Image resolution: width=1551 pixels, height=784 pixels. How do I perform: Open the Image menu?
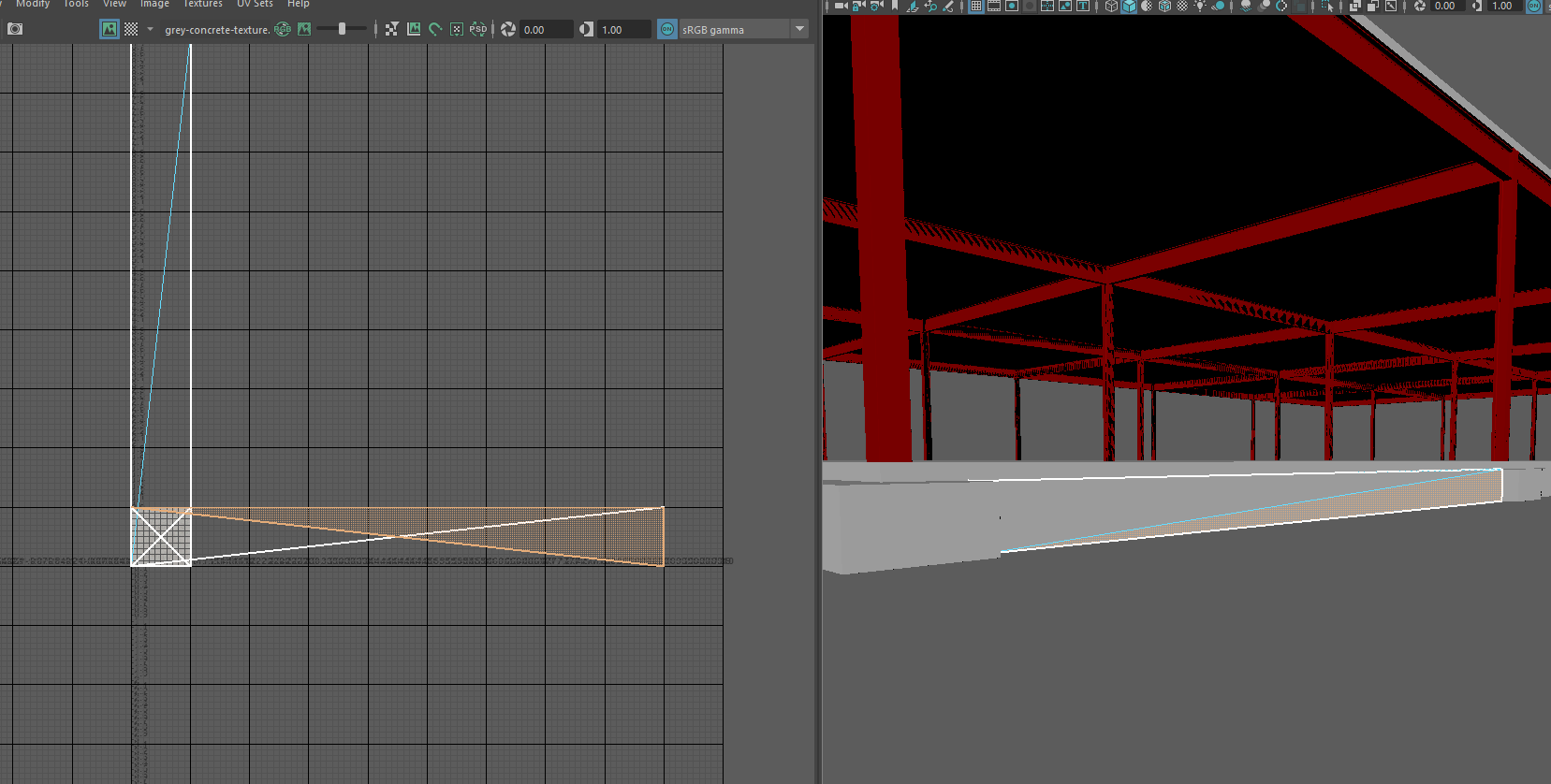tap(154, 4)
